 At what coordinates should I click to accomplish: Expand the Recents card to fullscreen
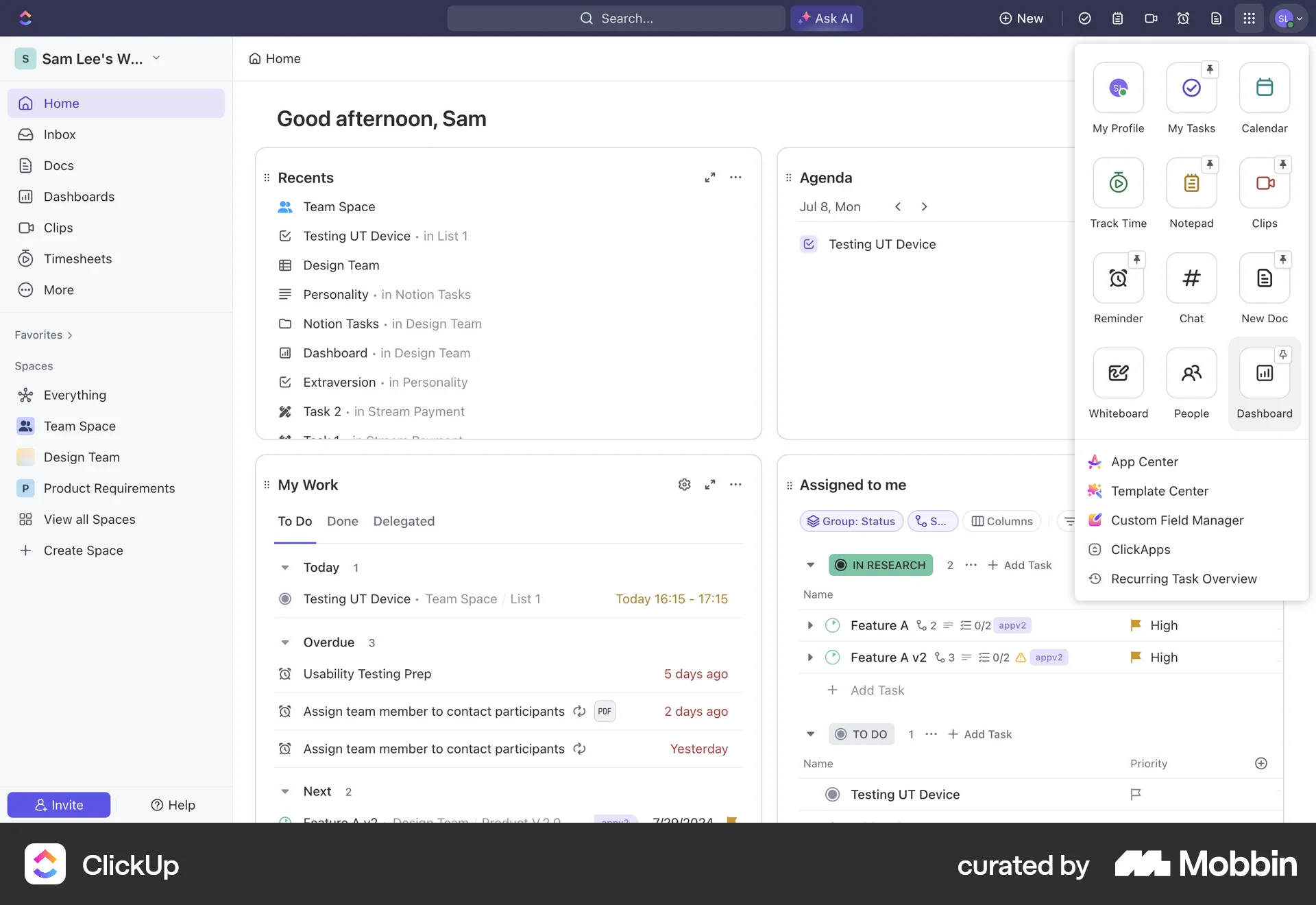pos(710,178)
